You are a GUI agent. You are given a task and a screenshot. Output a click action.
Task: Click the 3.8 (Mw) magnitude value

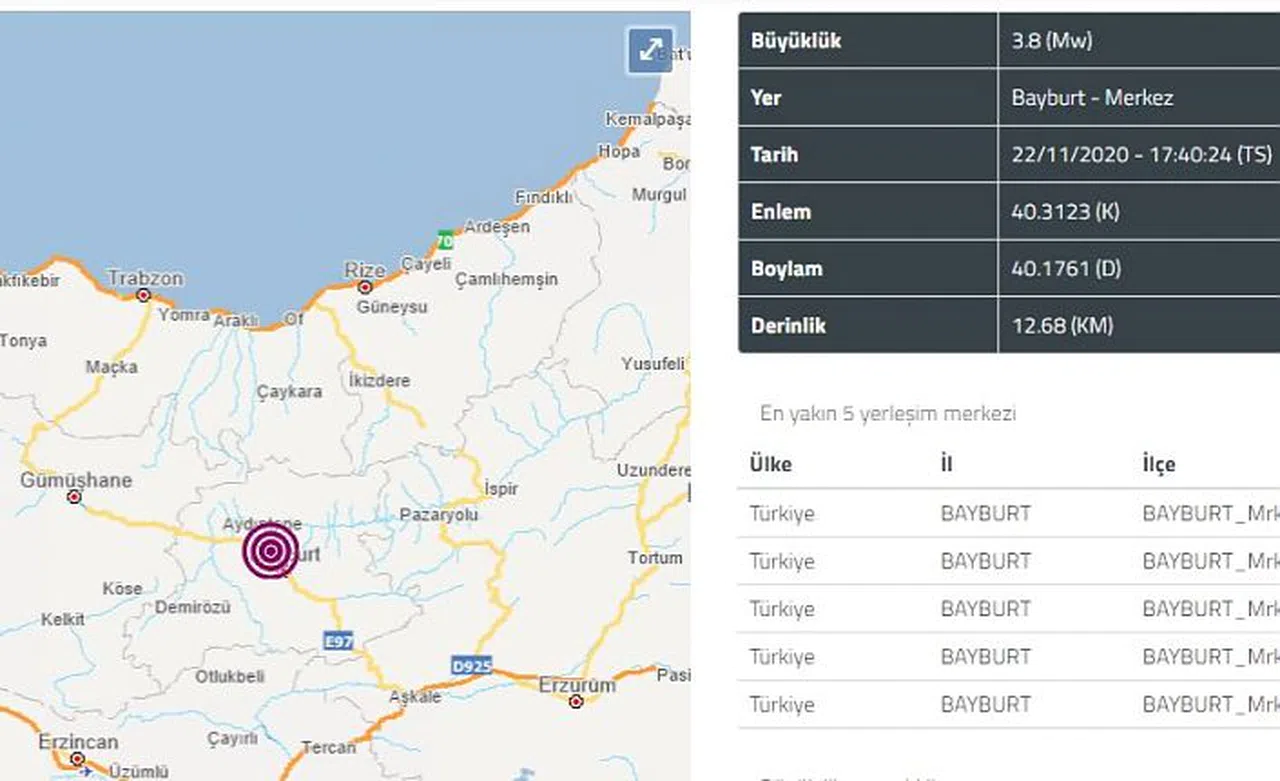(x=1051, y=41)
